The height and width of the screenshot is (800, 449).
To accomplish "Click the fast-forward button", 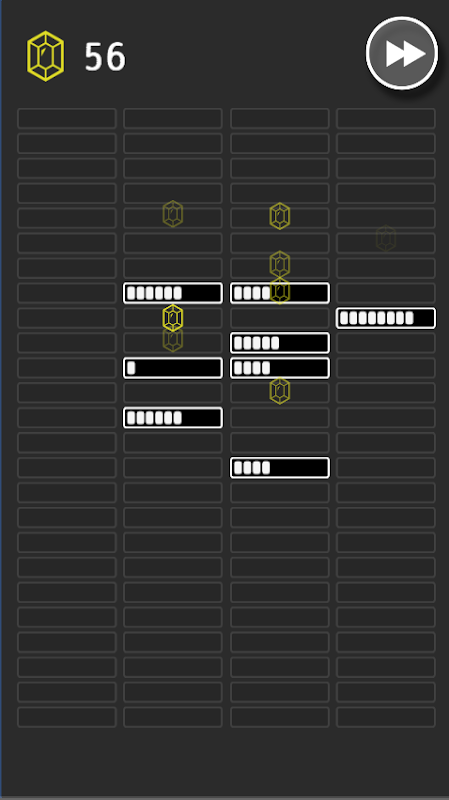I will point(402,53).
